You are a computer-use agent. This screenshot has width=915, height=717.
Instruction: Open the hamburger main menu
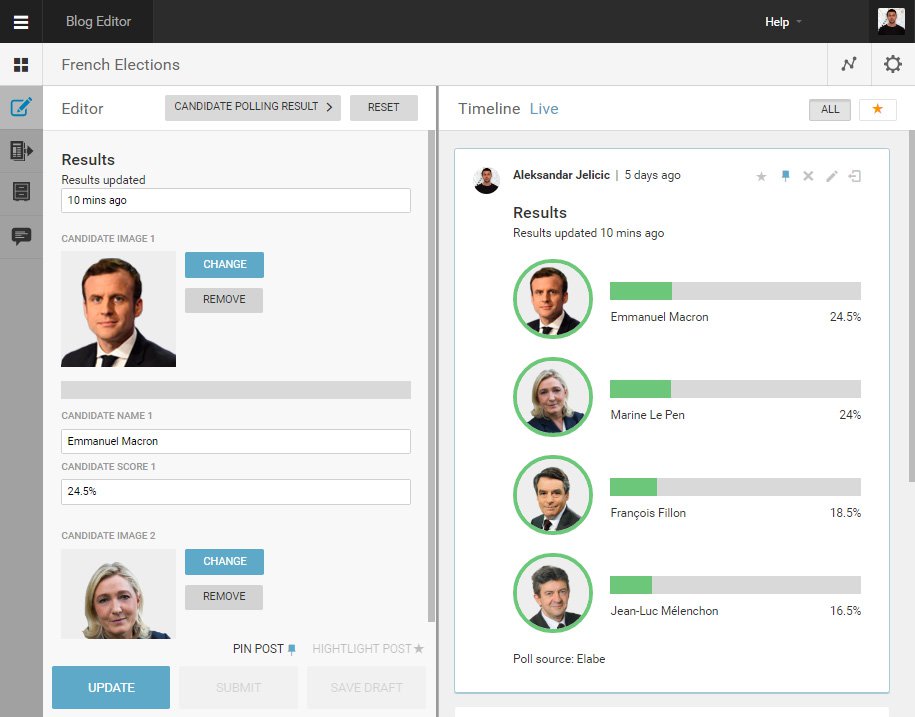click(x=21, y=22)
